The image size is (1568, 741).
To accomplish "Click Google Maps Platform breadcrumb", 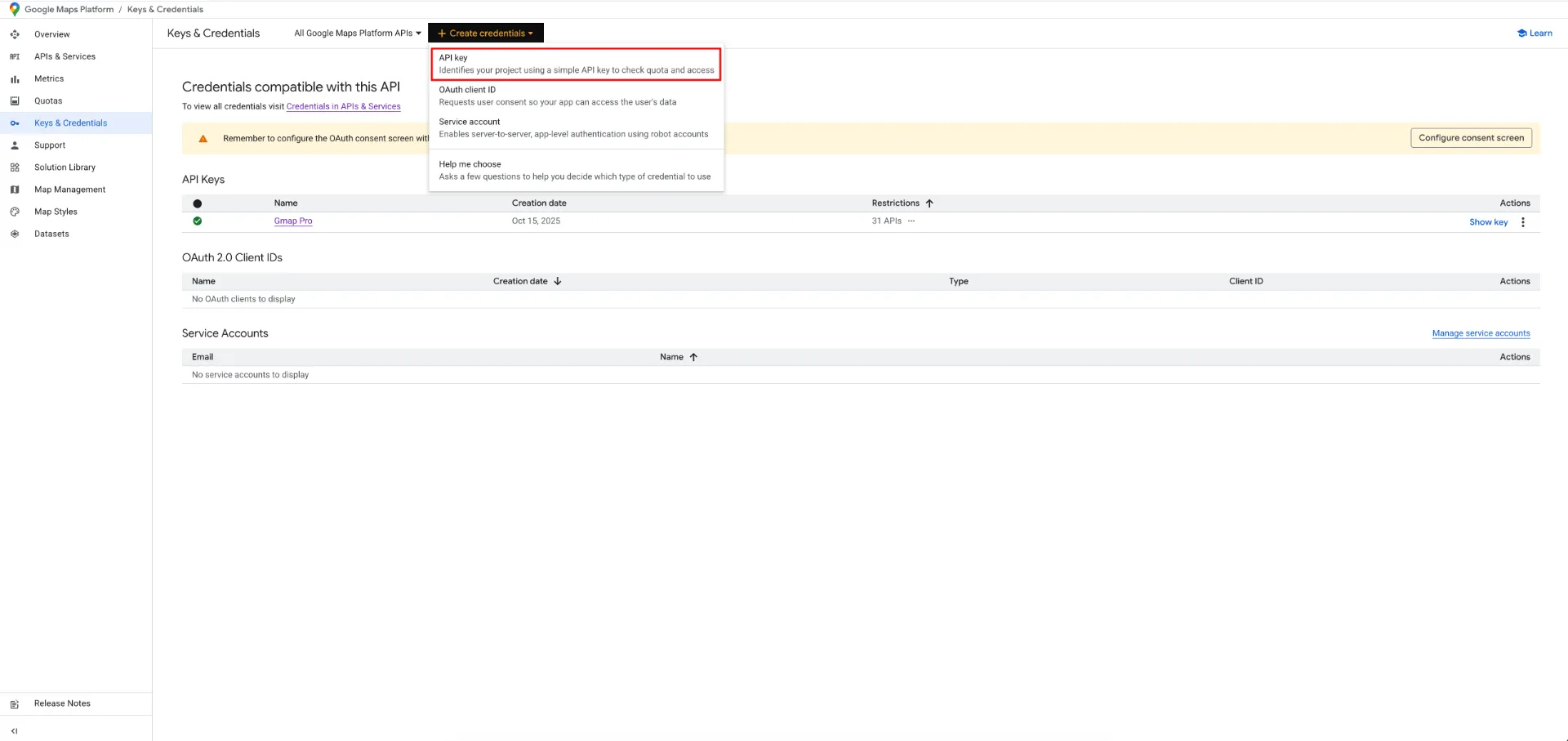I will point(69,9).
